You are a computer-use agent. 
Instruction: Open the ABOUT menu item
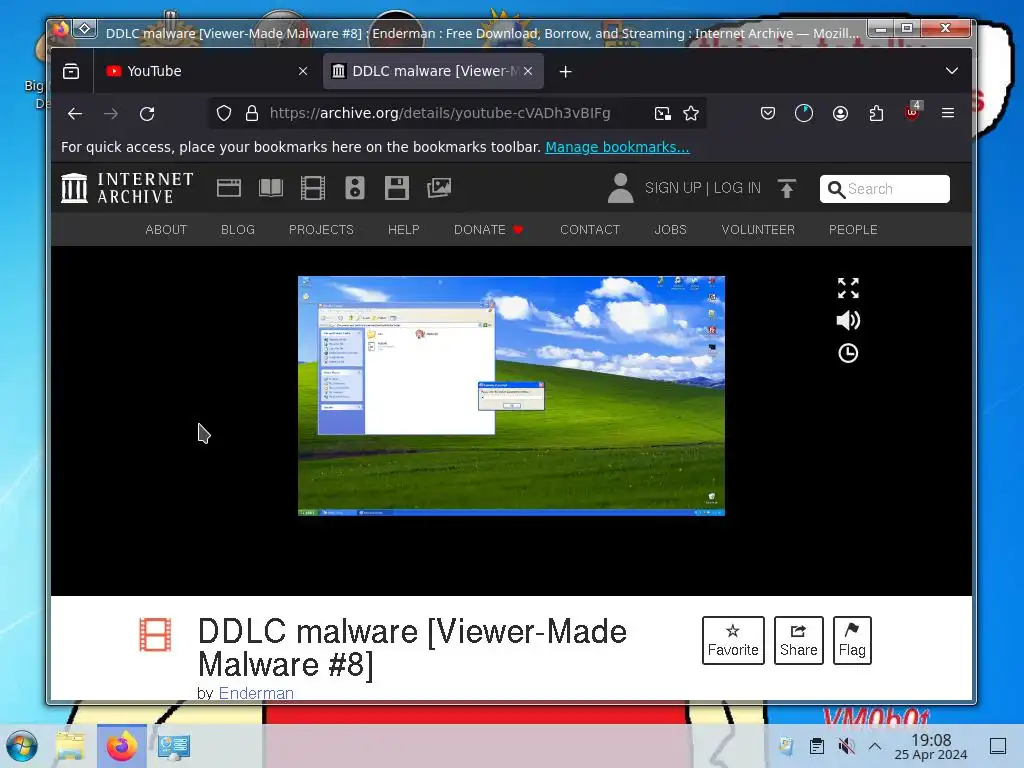pos(166,230)
